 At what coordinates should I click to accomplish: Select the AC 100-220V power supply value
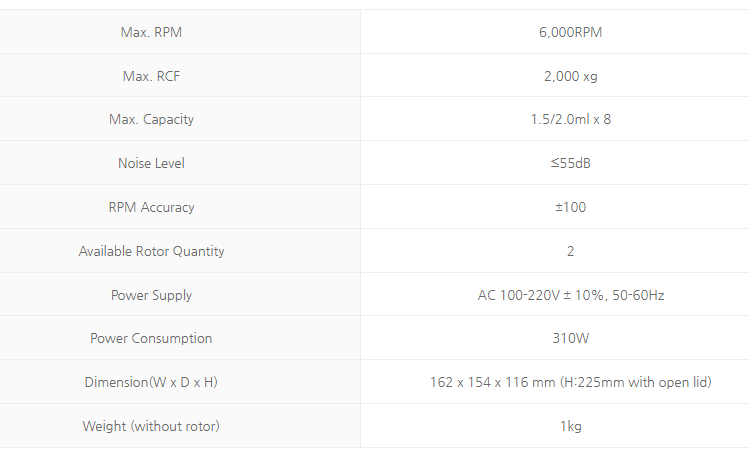point(570,295)
